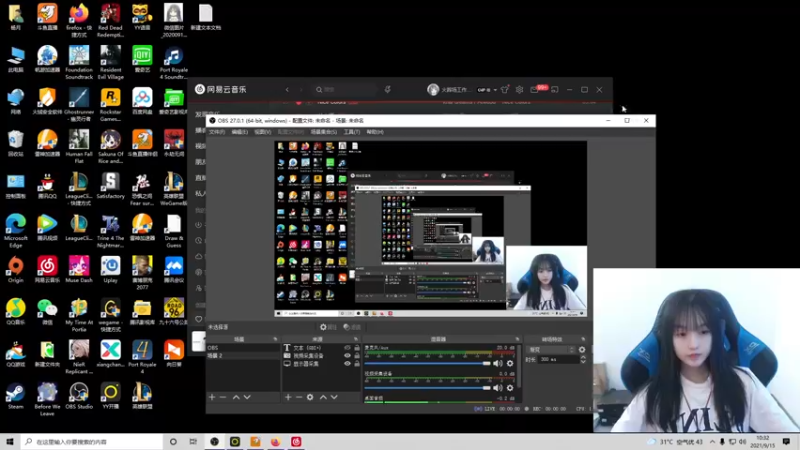Image resolution: width=800 pixels, height=450 pixels.
Task: Click NetEase Music search field
Action: [344, 89]
